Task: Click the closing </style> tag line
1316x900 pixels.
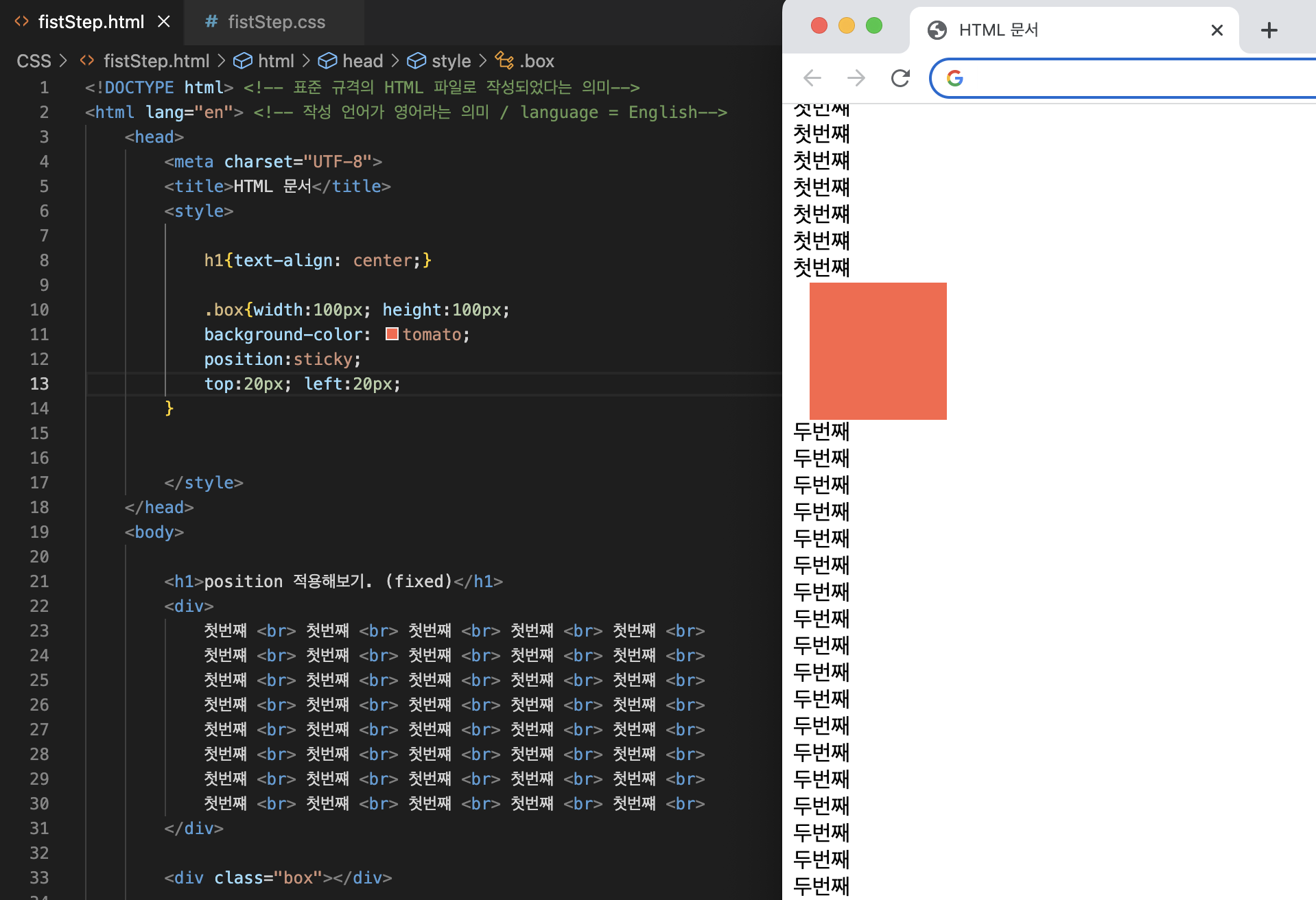Action: 204,483
